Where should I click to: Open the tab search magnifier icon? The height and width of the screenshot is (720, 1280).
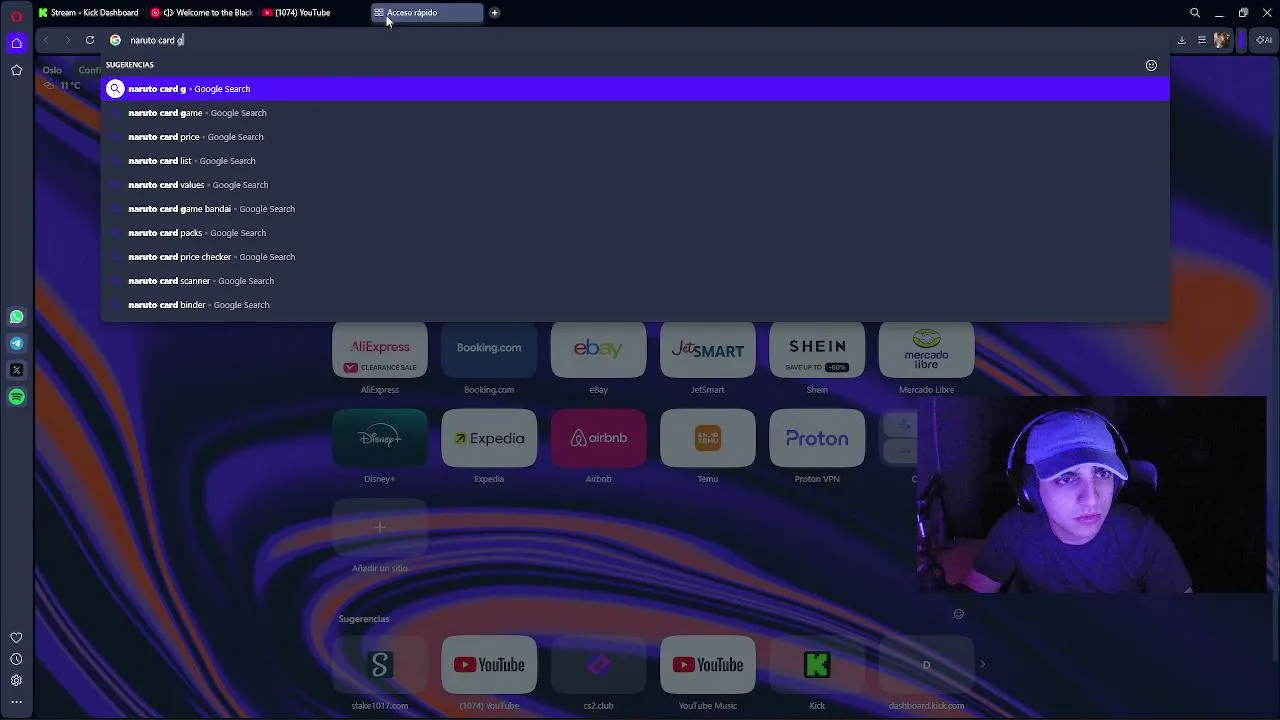point(1195,13)
